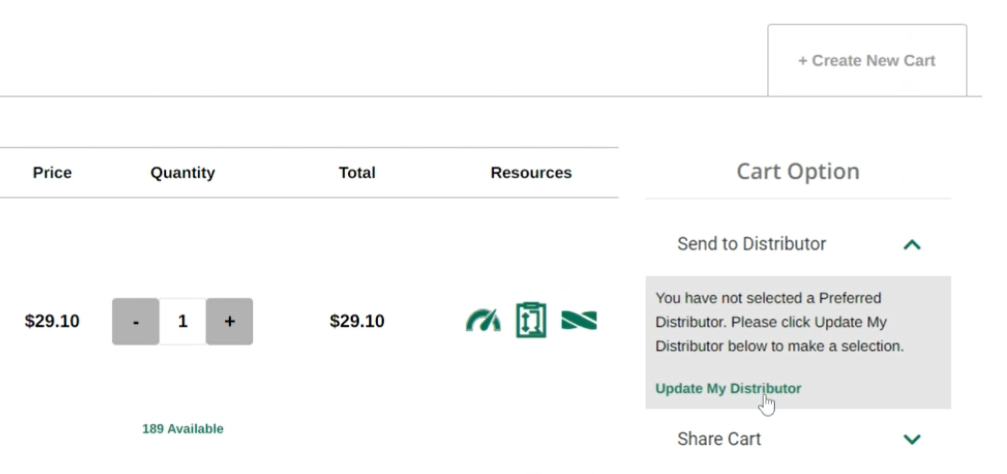Select the Share Cart section title
This screenshot has width=1007, height=474.
pos(719,439)
